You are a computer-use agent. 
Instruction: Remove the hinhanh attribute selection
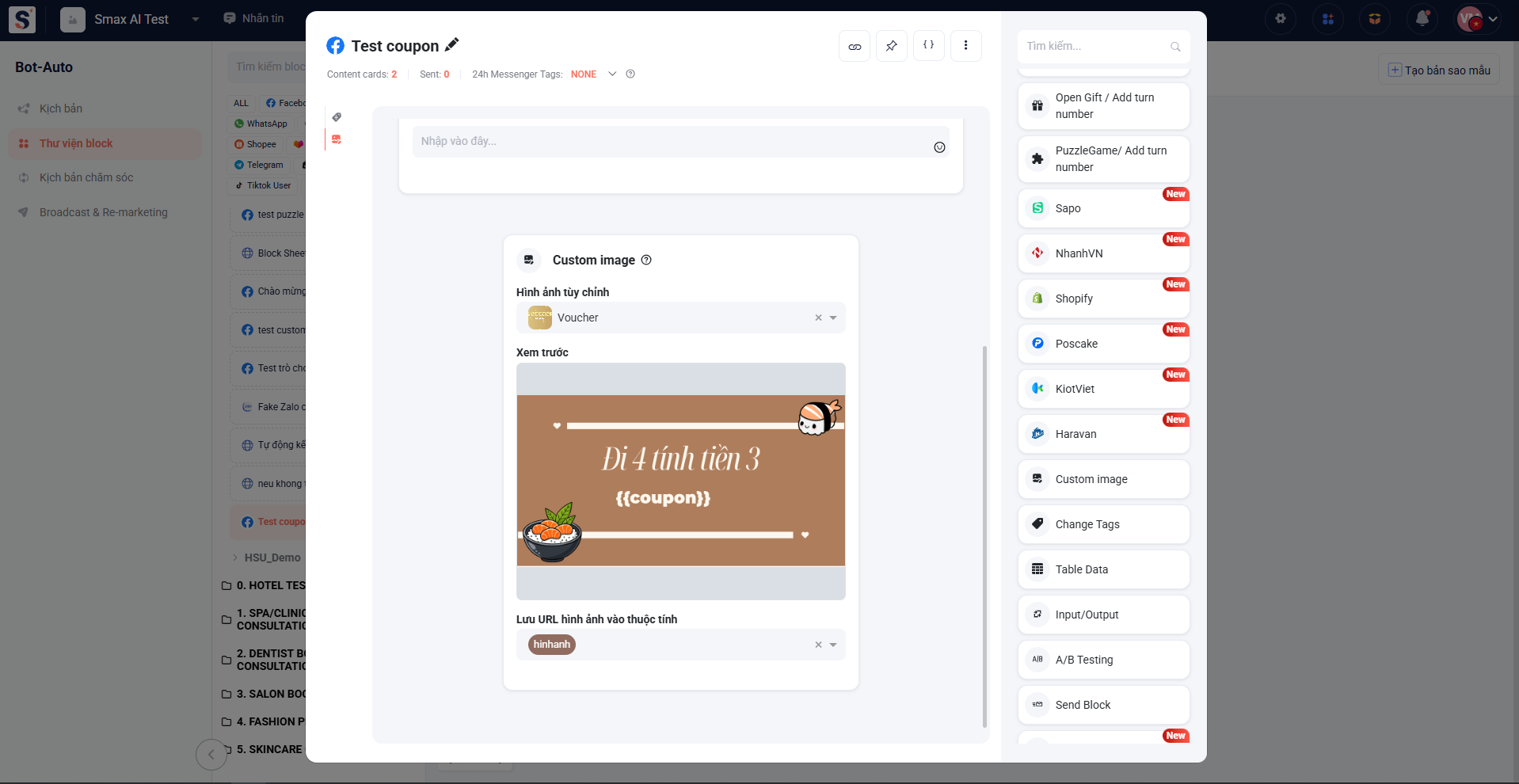818,645
